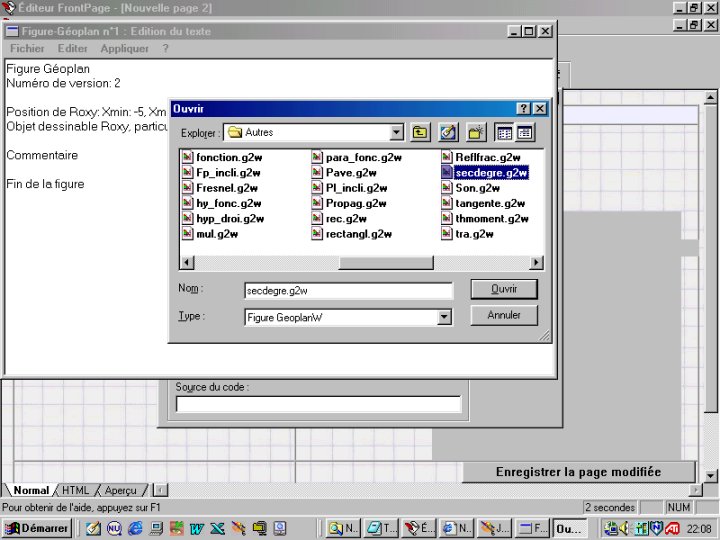Switch to the Aperçu tab in FrontPage
The width and height of the screenshot is (720, 540).
120,490
